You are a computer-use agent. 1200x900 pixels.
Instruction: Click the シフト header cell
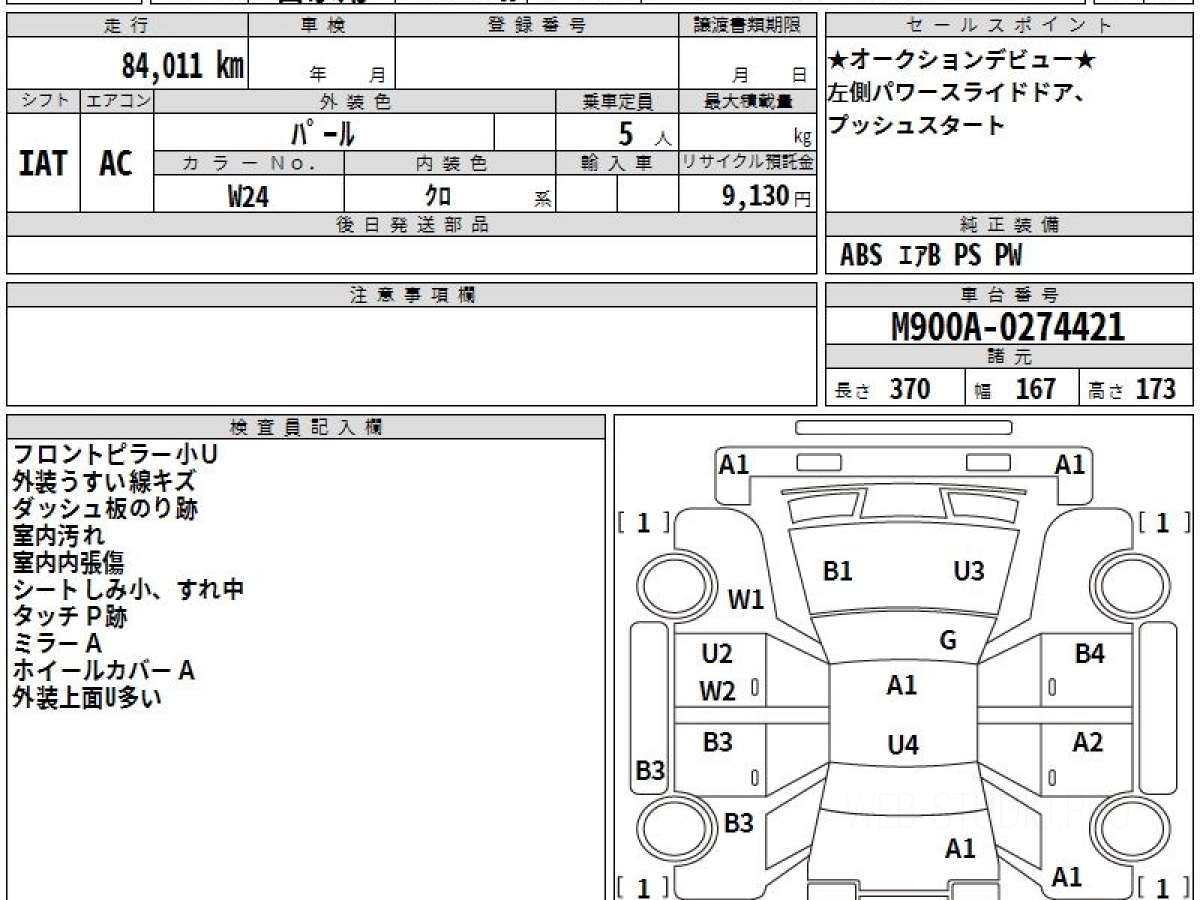[x=43, y=101]
